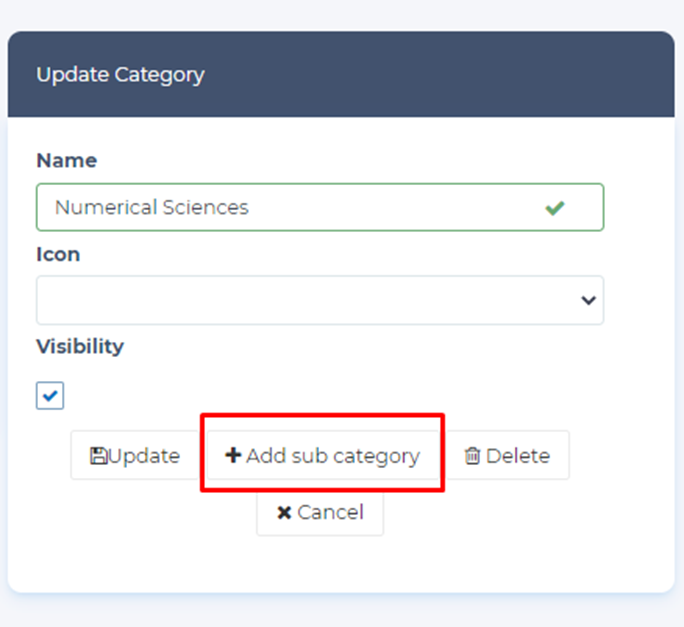Click the X icon on Cancel

284,513
